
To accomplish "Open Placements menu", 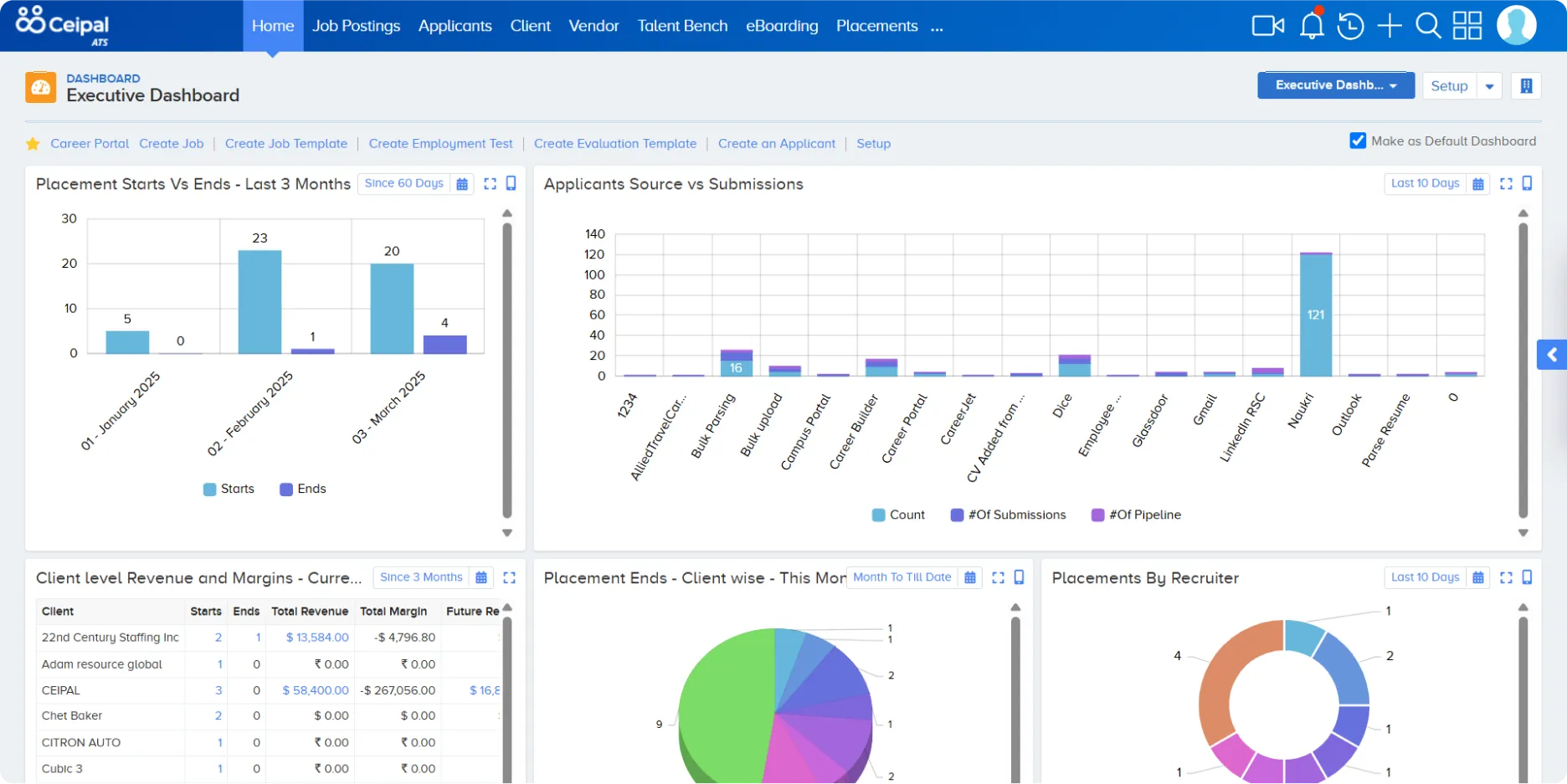I will click(877, 26).
